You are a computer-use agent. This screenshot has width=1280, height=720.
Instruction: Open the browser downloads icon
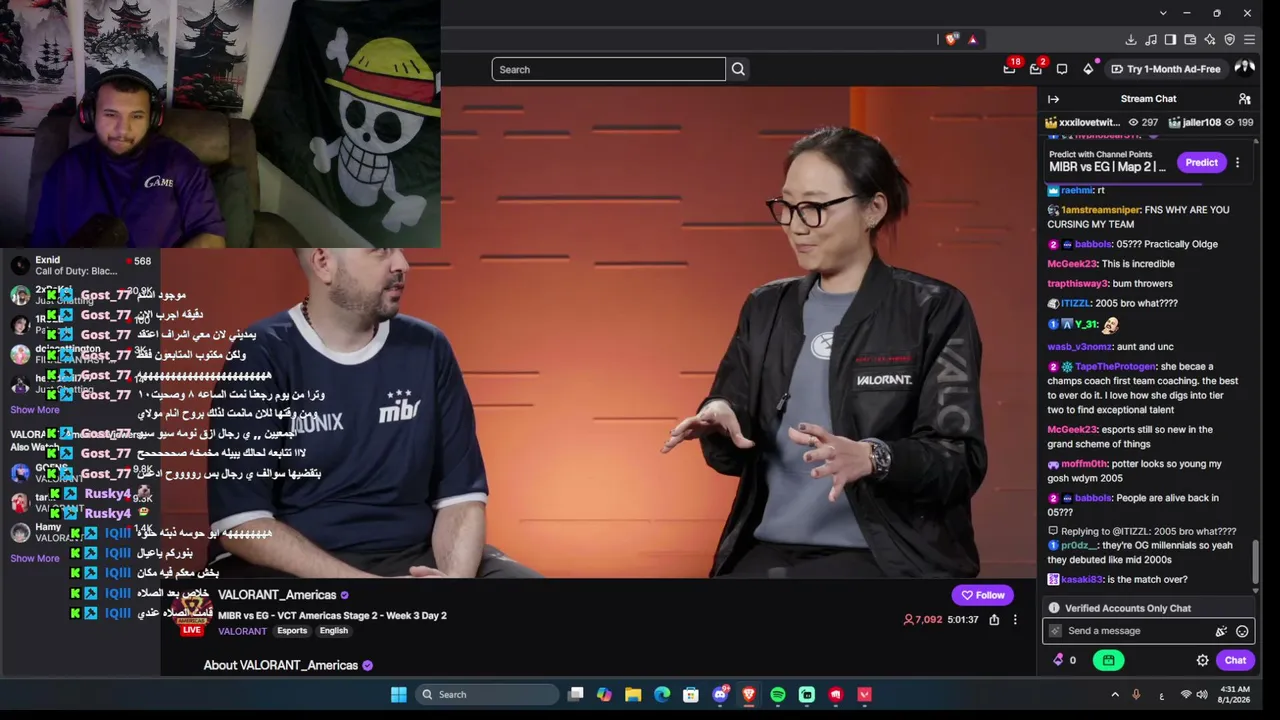[x=1131, y=40]
